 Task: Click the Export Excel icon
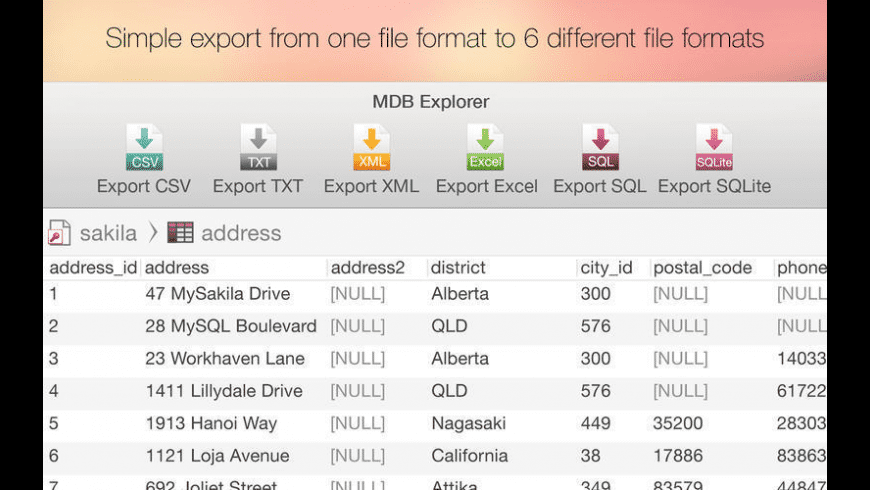click(x=485, y=147)
